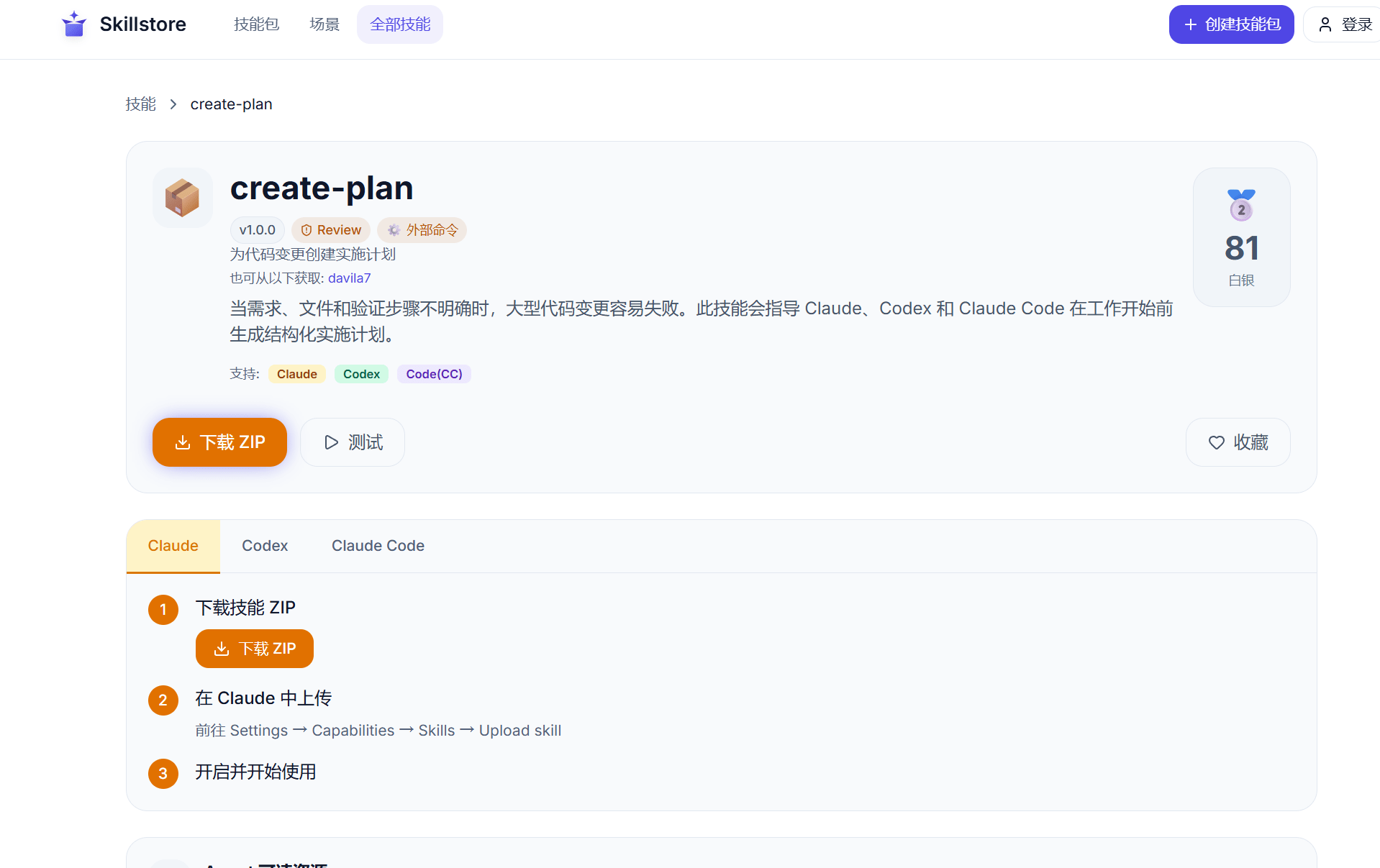Click the large 下载 ZIP button
This screenshot has width=1380, height=868.
coord(219,442)
